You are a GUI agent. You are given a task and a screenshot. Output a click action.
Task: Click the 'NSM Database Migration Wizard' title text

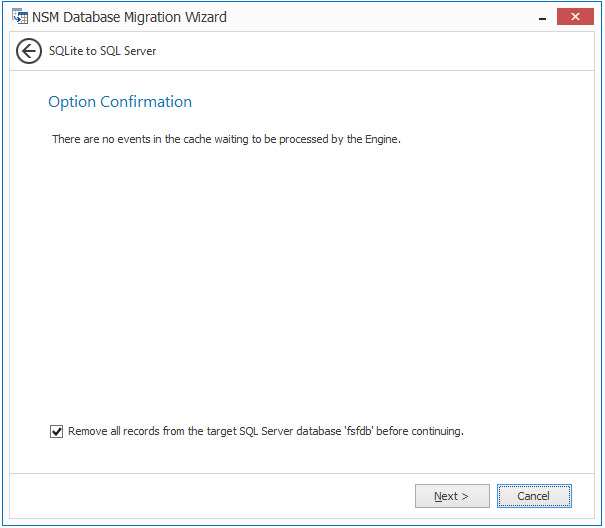[x=130, y=17]
